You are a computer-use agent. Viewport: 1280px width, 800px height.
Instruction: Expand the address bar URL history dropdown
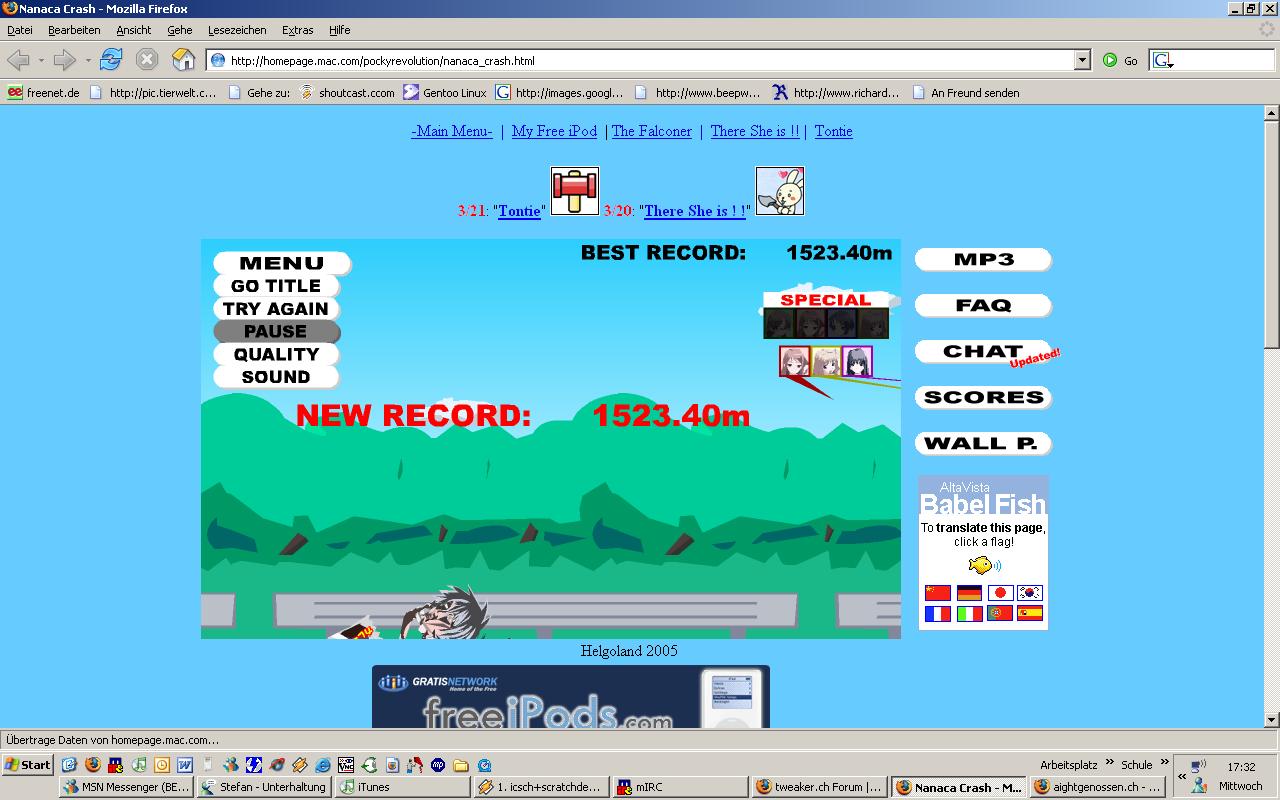tap(1082, 60)
